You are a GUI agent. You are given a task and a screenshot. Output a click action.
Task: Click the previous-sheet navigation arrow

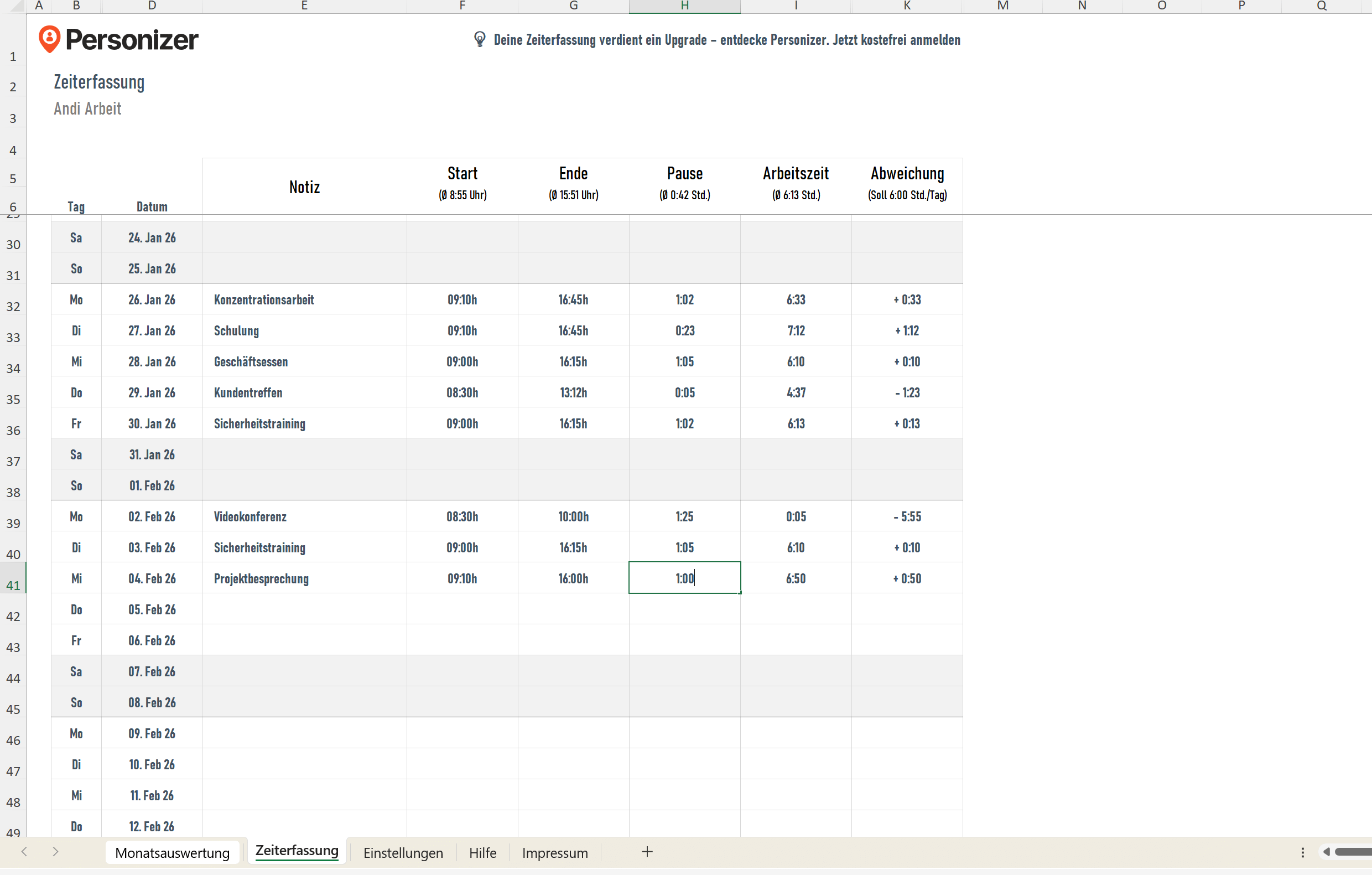tap(24, 852)
